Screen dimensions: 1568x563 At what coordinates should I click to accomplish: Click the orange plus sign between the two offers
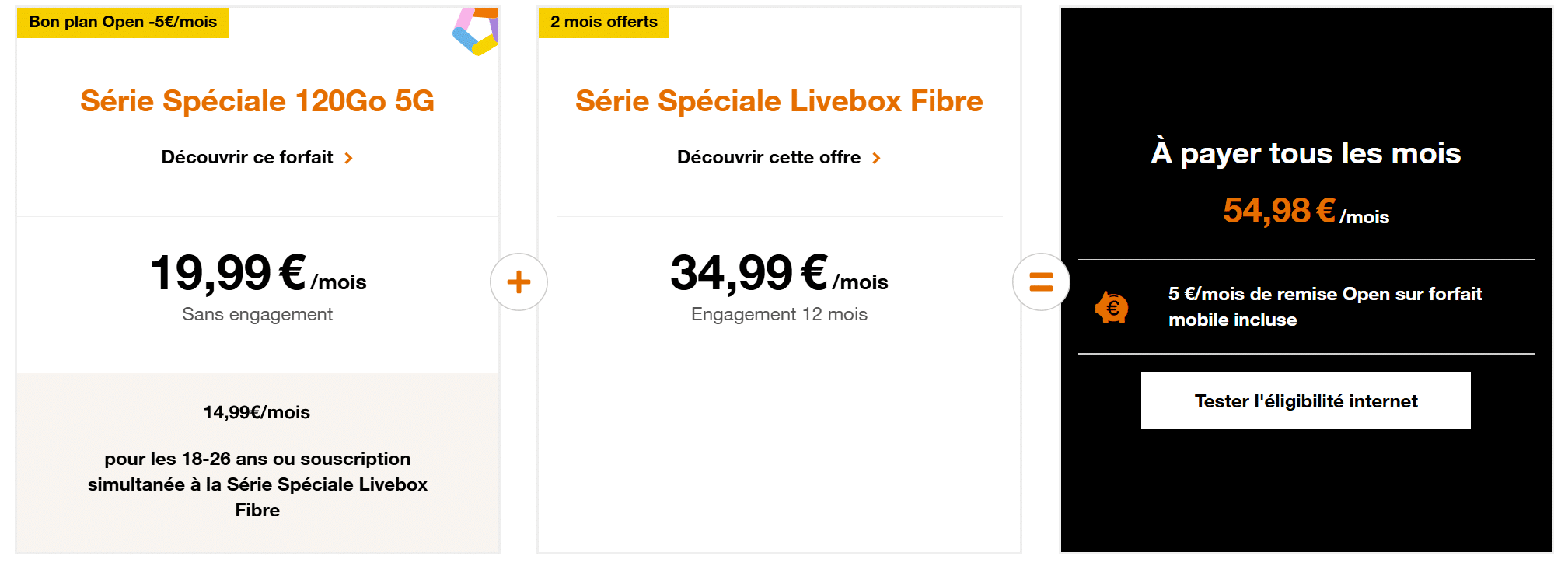point(518,282)
